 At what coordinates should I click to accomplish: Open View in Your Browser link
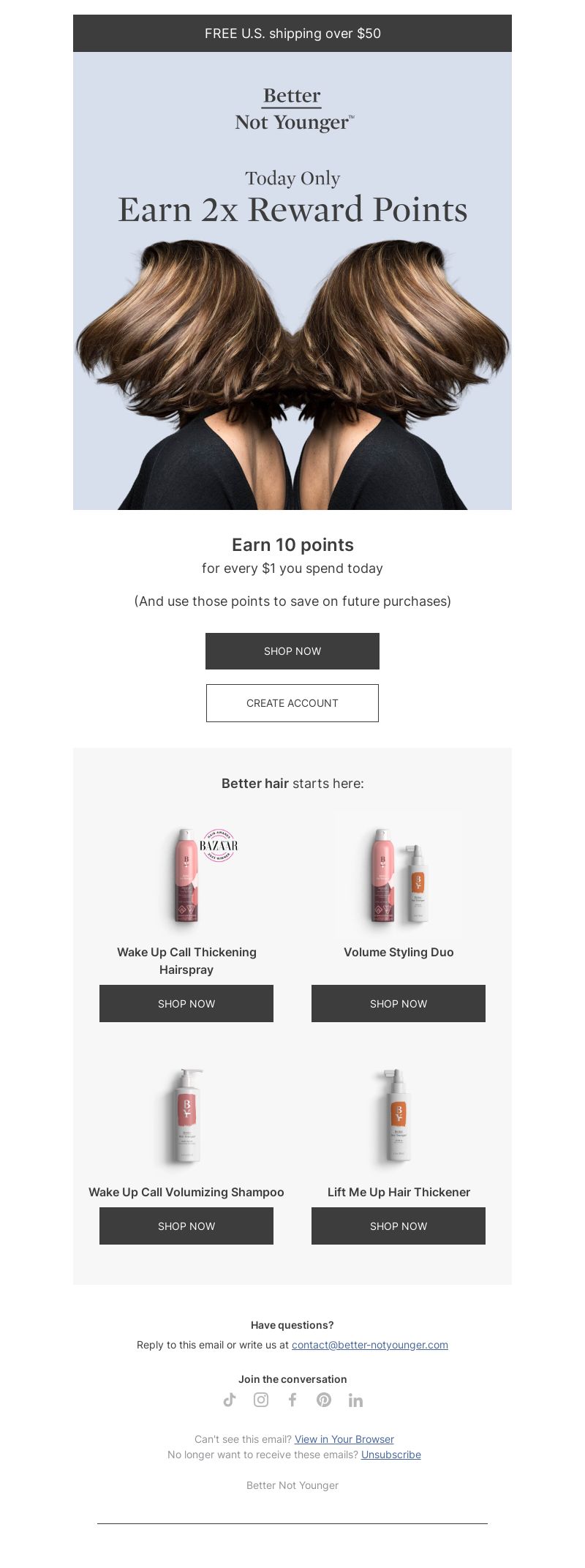[344, 1439]
